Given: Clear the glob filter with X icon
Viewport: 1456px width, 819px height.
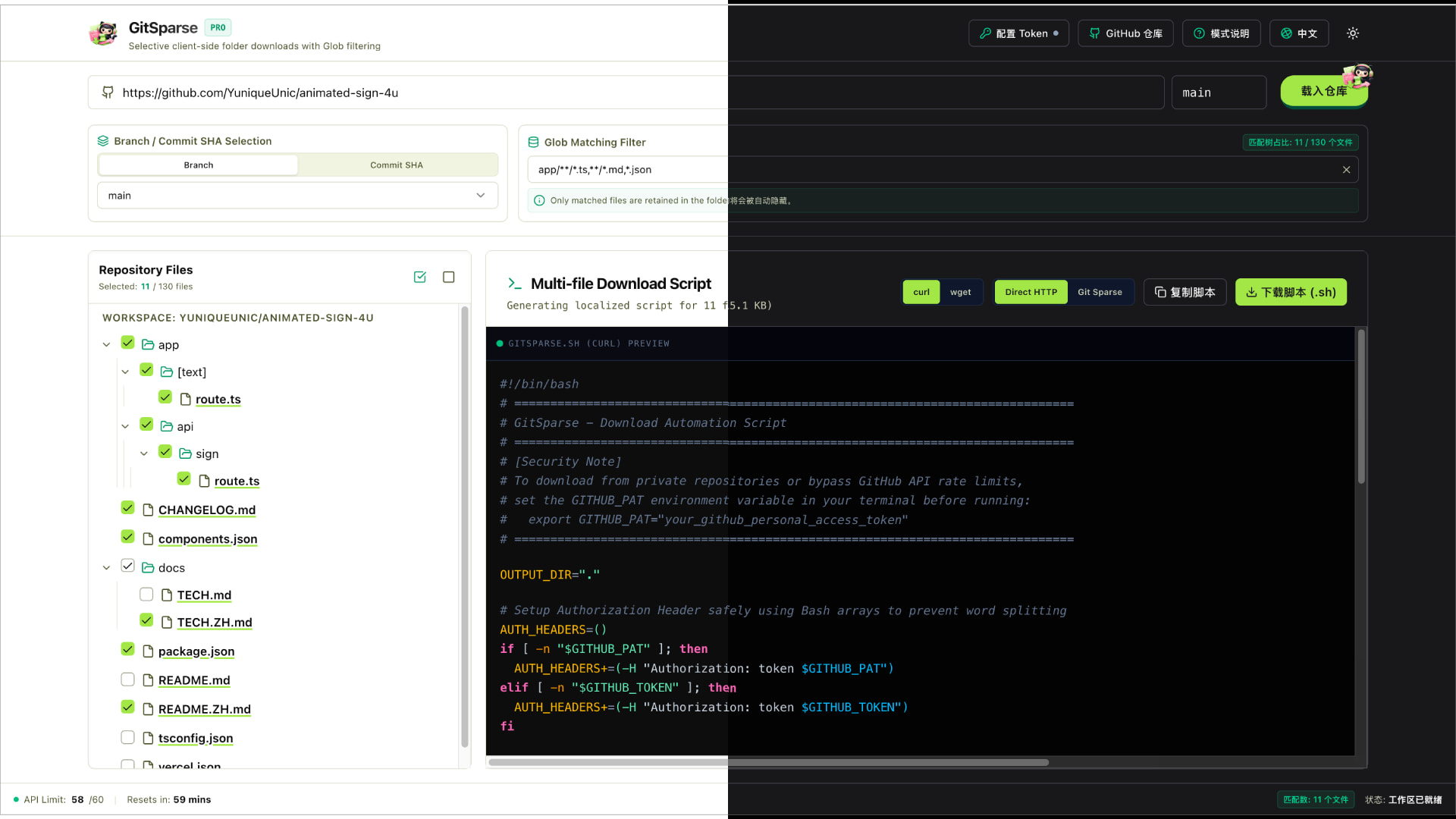Looking at the screenshot, I should coord(1347,170).
